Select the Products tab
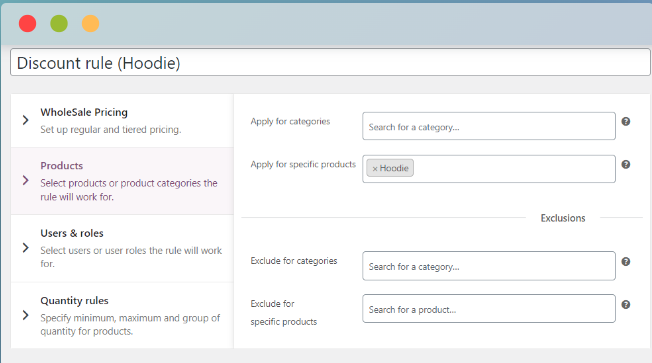This screenshot has height=363, width=652. 122,181
